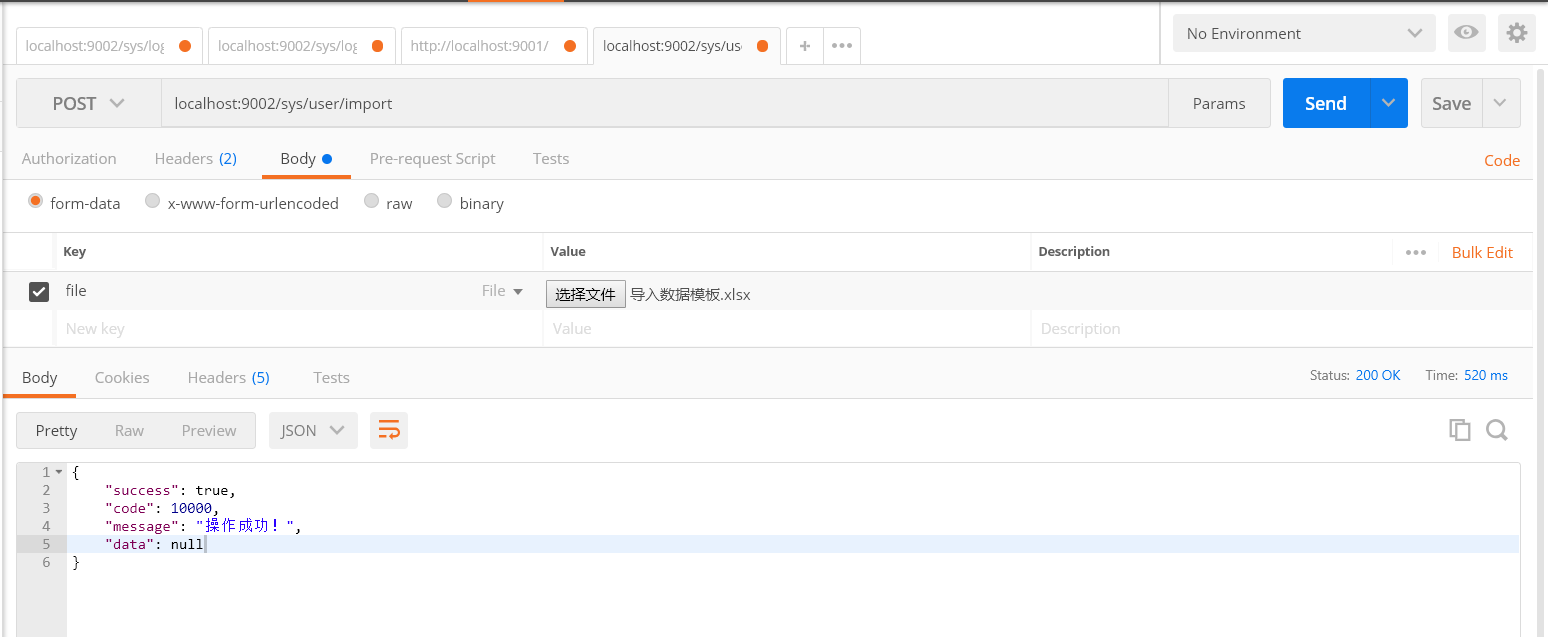Open Manage Environments gear icon

1516,33
